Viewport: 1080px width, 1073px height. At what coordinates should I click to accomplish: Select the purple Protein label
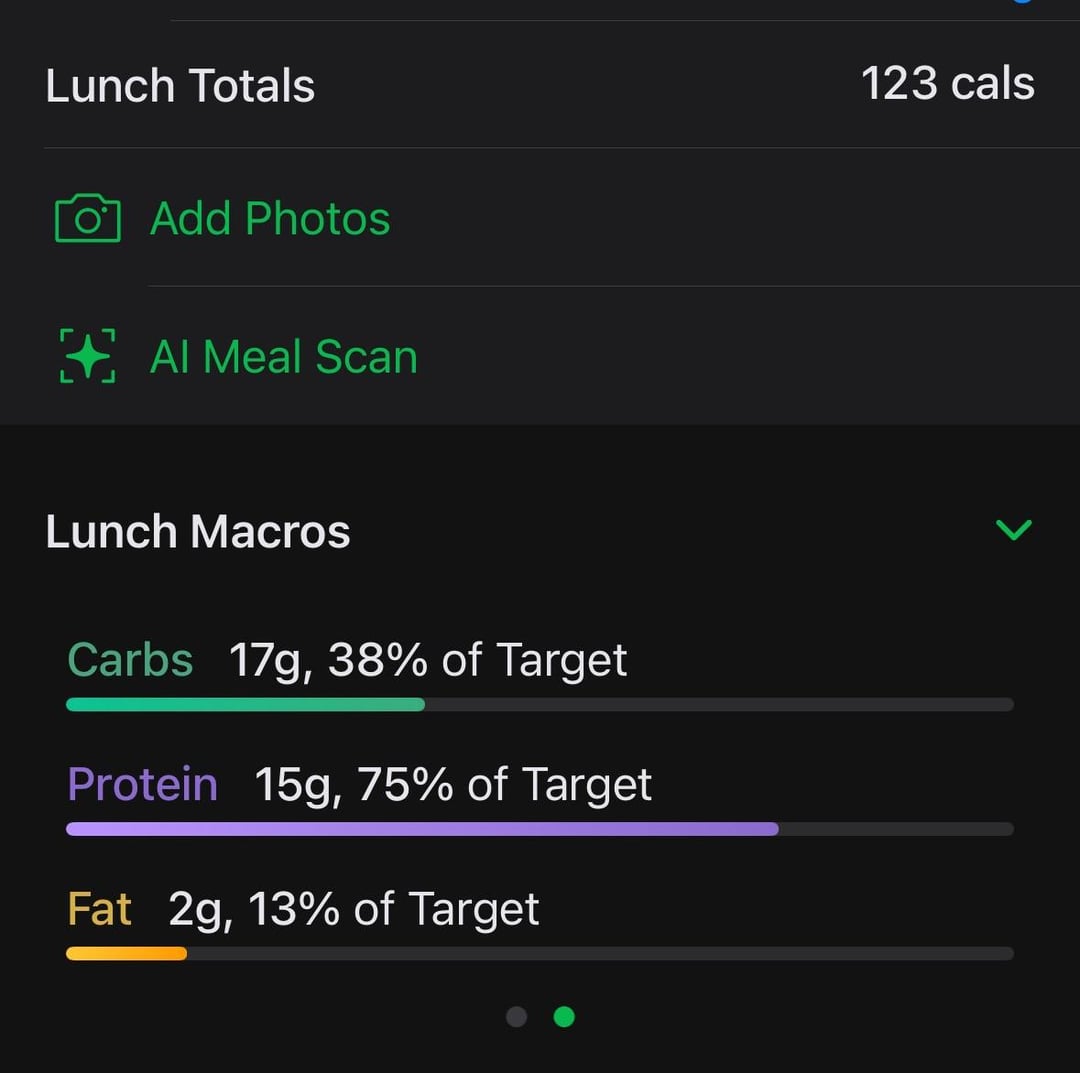pos(142,784)
